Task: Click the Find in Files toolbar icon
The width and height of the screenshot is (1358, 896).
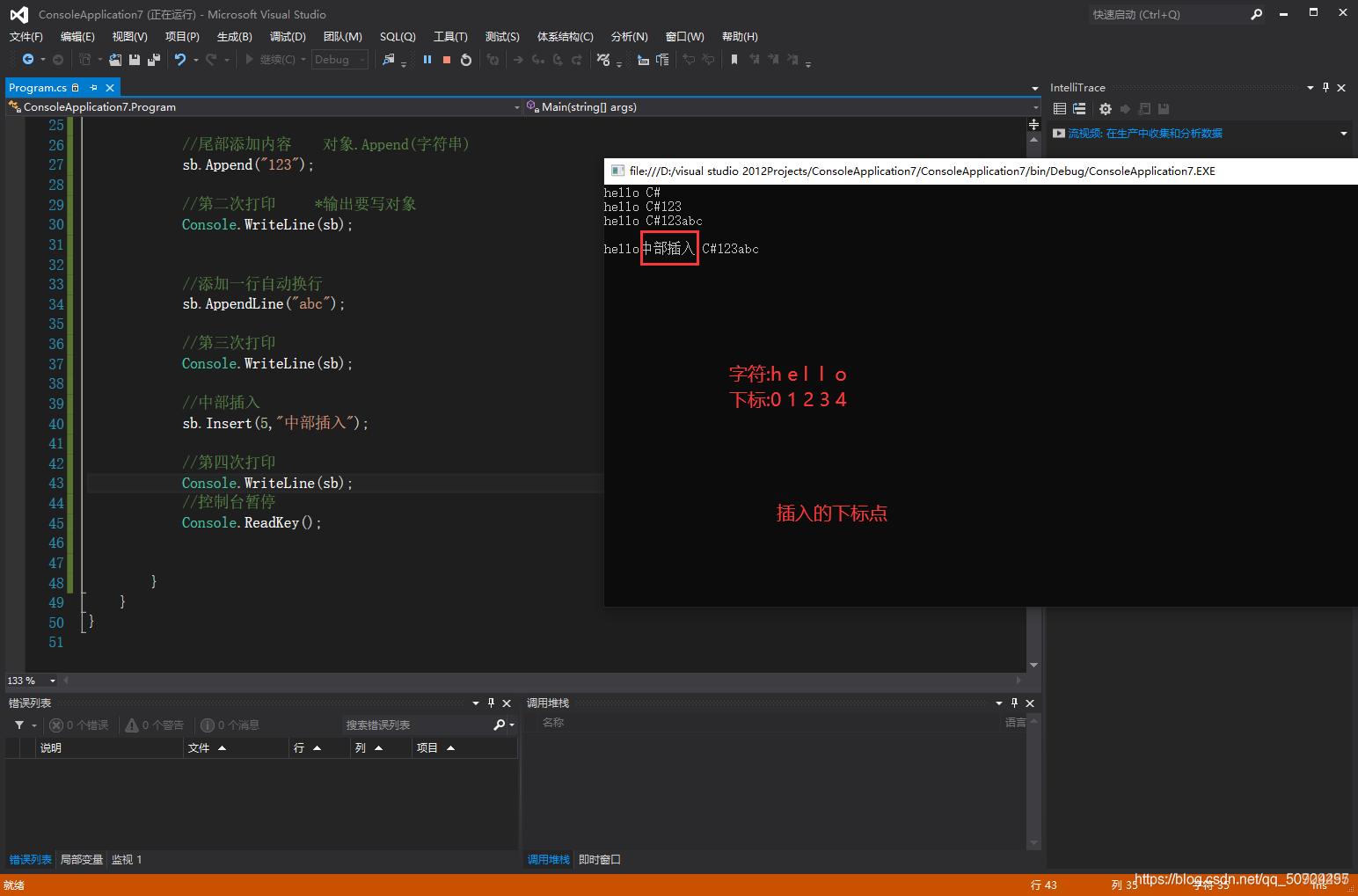Action: click(389, 60)
